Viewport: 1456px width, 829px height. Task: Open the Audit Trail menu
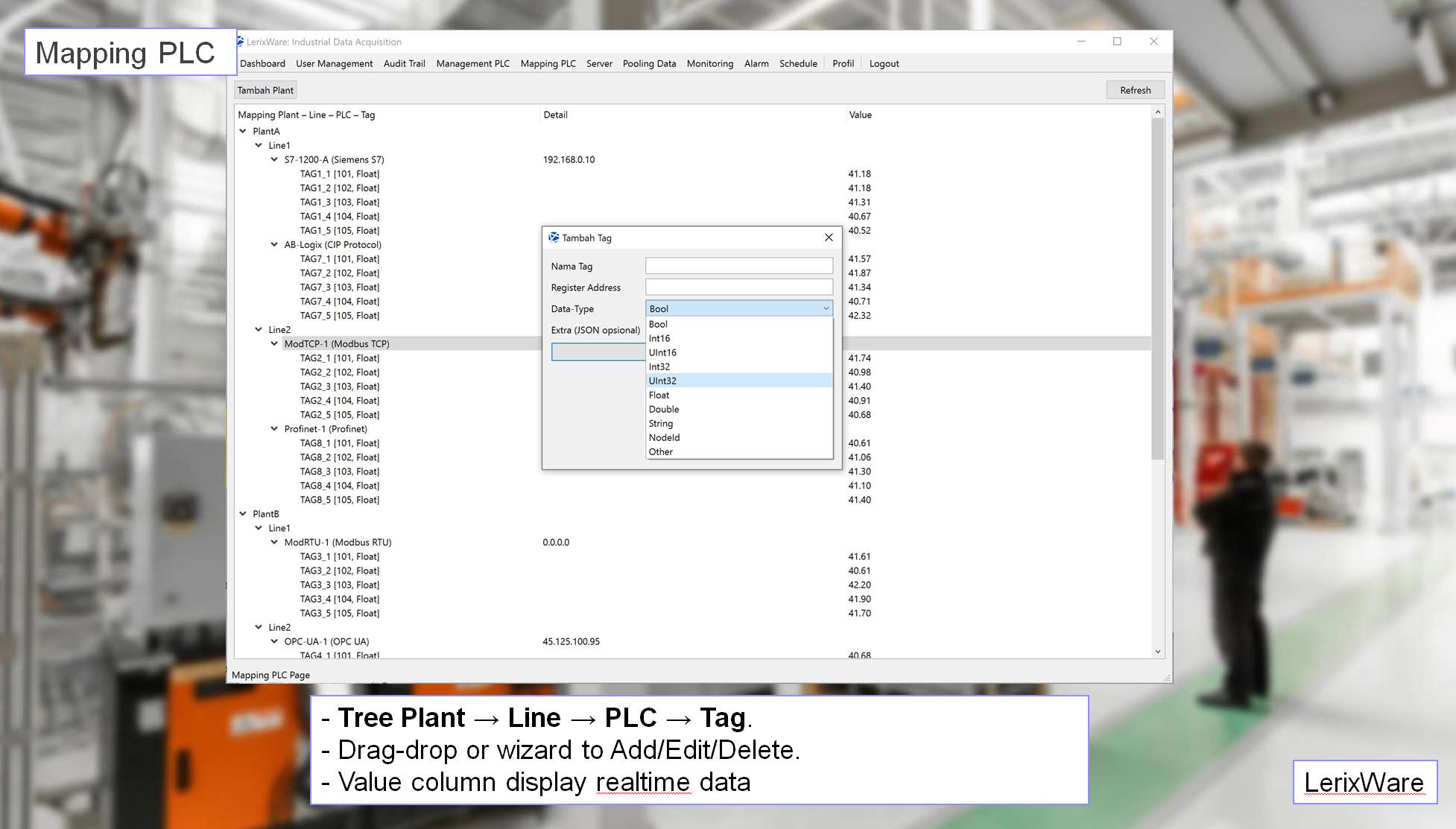point(403,64)
